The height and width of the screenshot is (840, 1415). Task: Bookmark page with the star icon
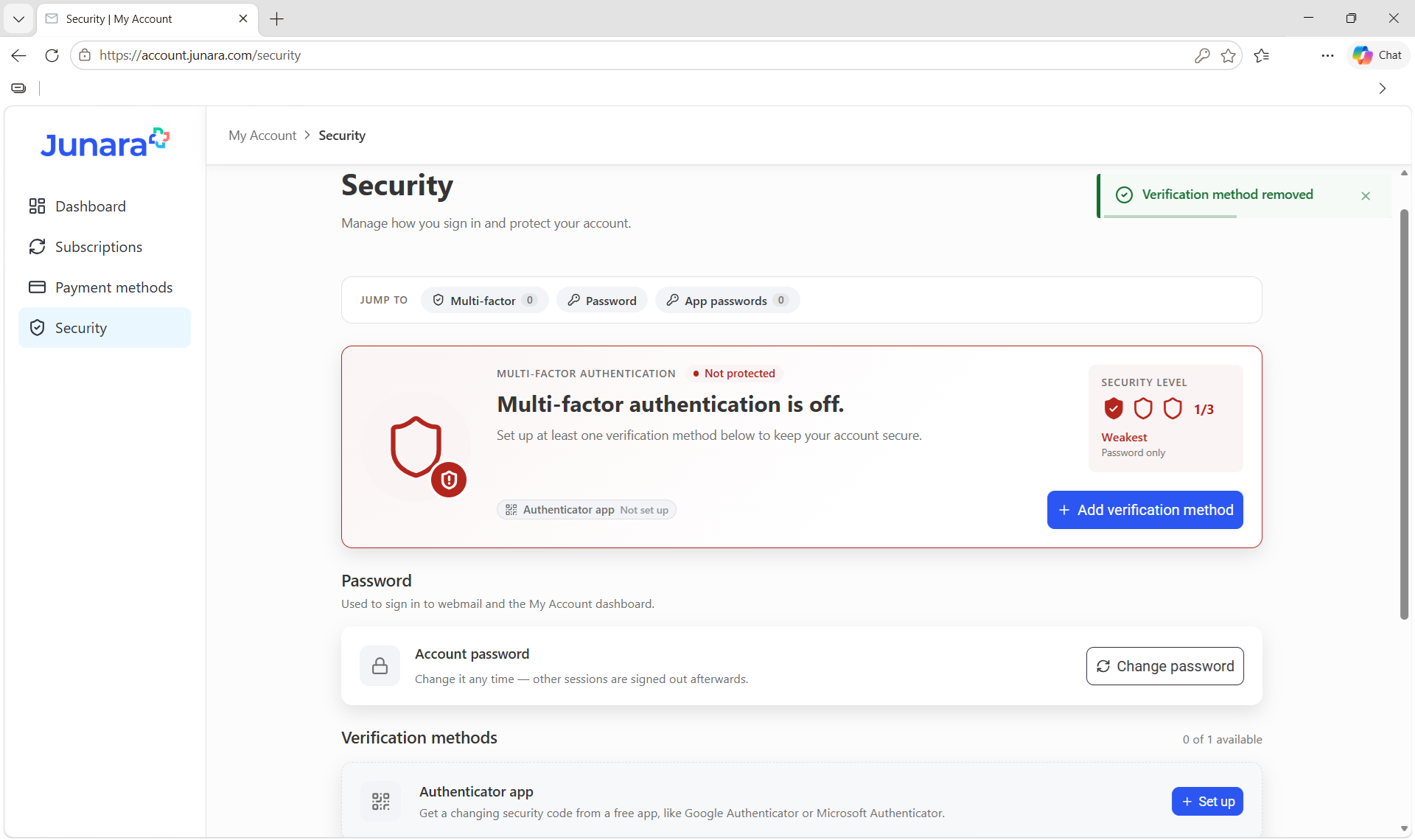[x=1228, y=55]
